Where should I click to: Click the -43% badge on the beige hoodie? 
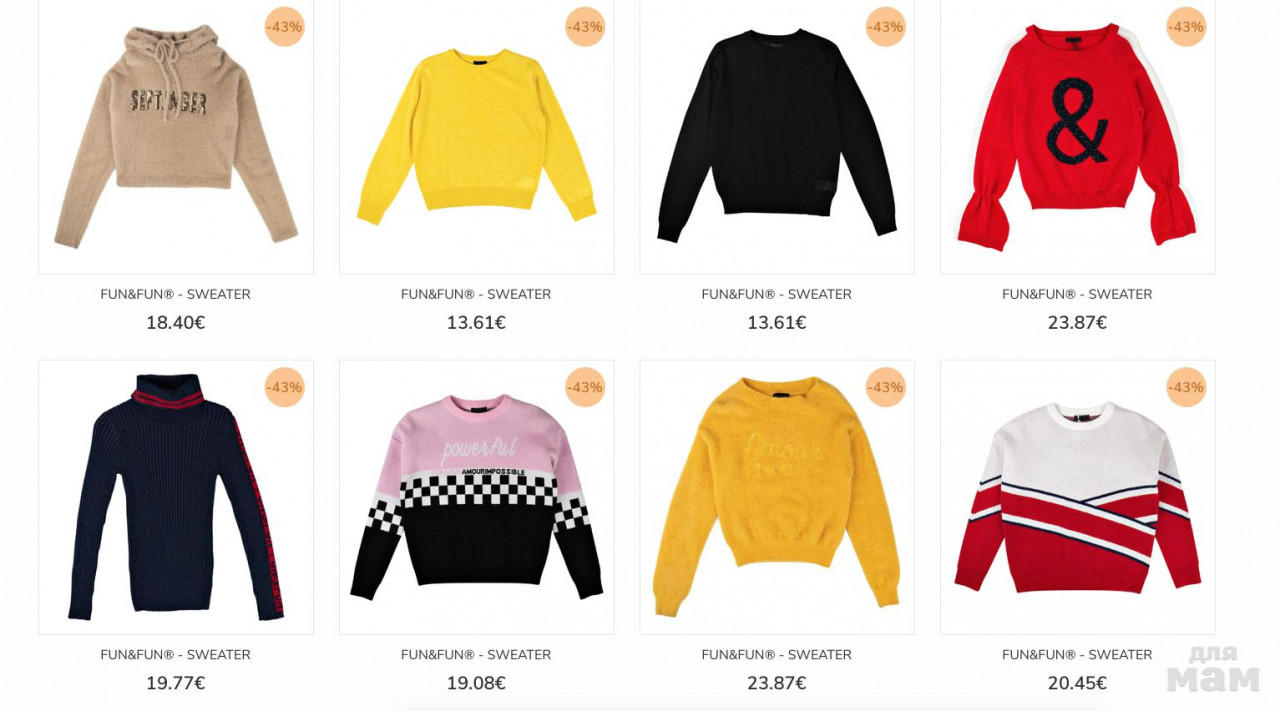tap(285, 27)
